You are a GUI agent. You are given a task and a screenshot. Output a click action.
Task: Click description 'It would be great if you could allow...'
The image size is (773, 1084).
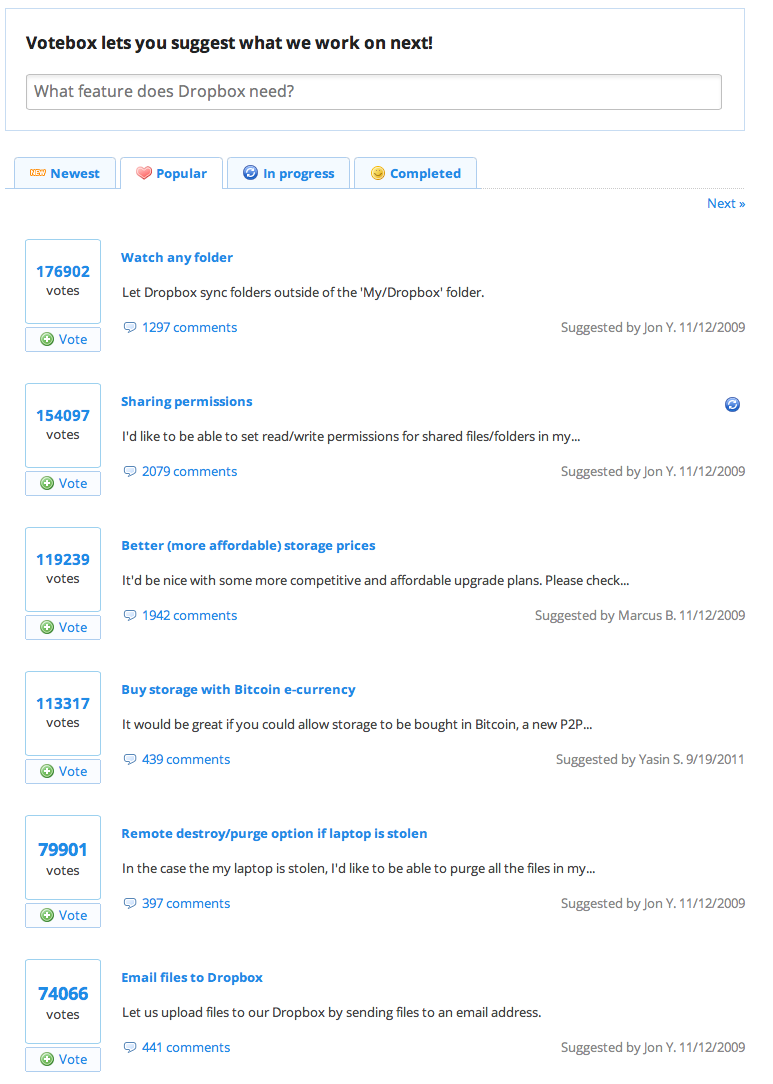pyautogui.click(x=357, y=725)
